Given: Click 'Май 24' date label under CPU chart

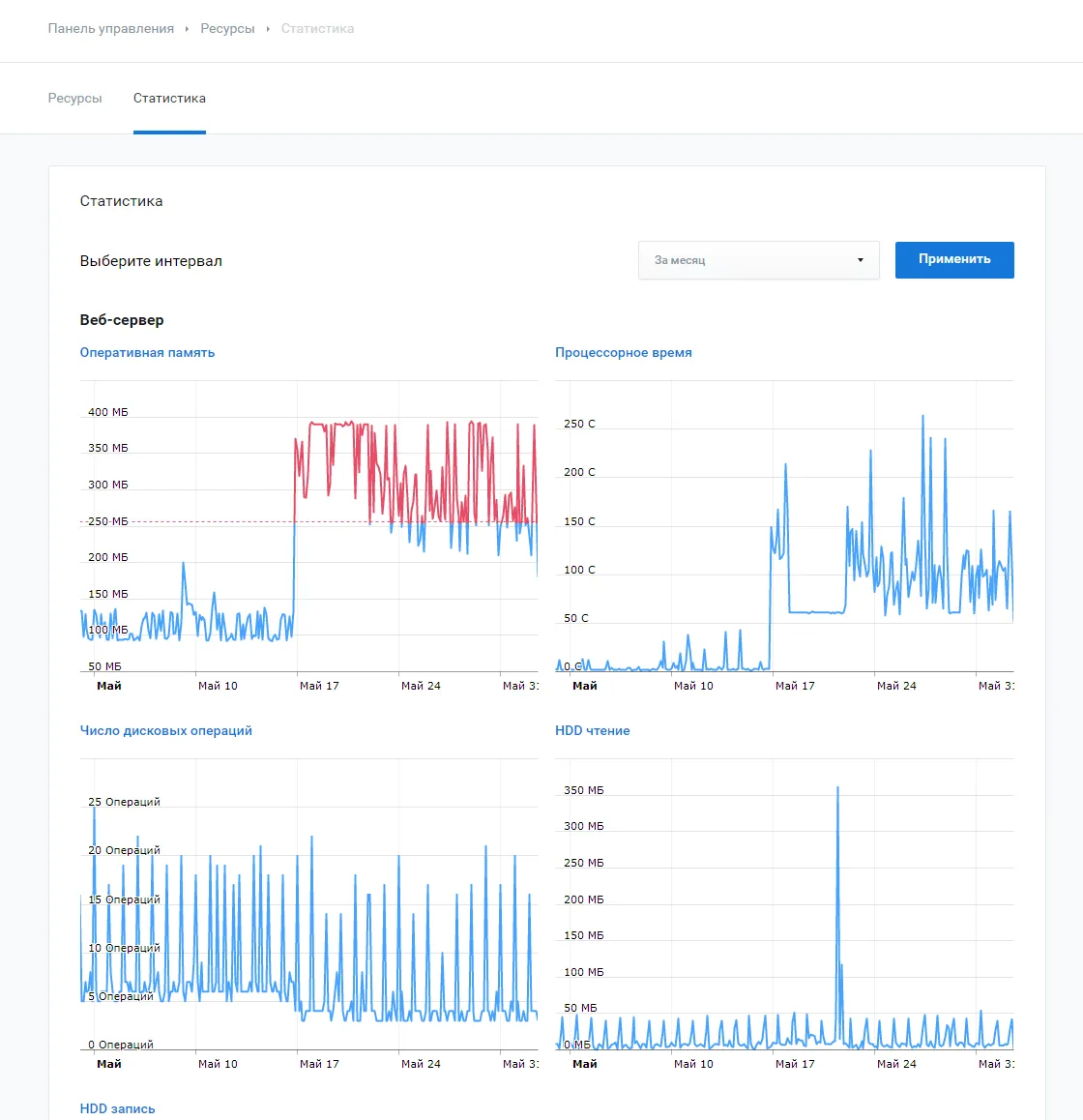Looking at the screenshot, I should coord(896,686).
